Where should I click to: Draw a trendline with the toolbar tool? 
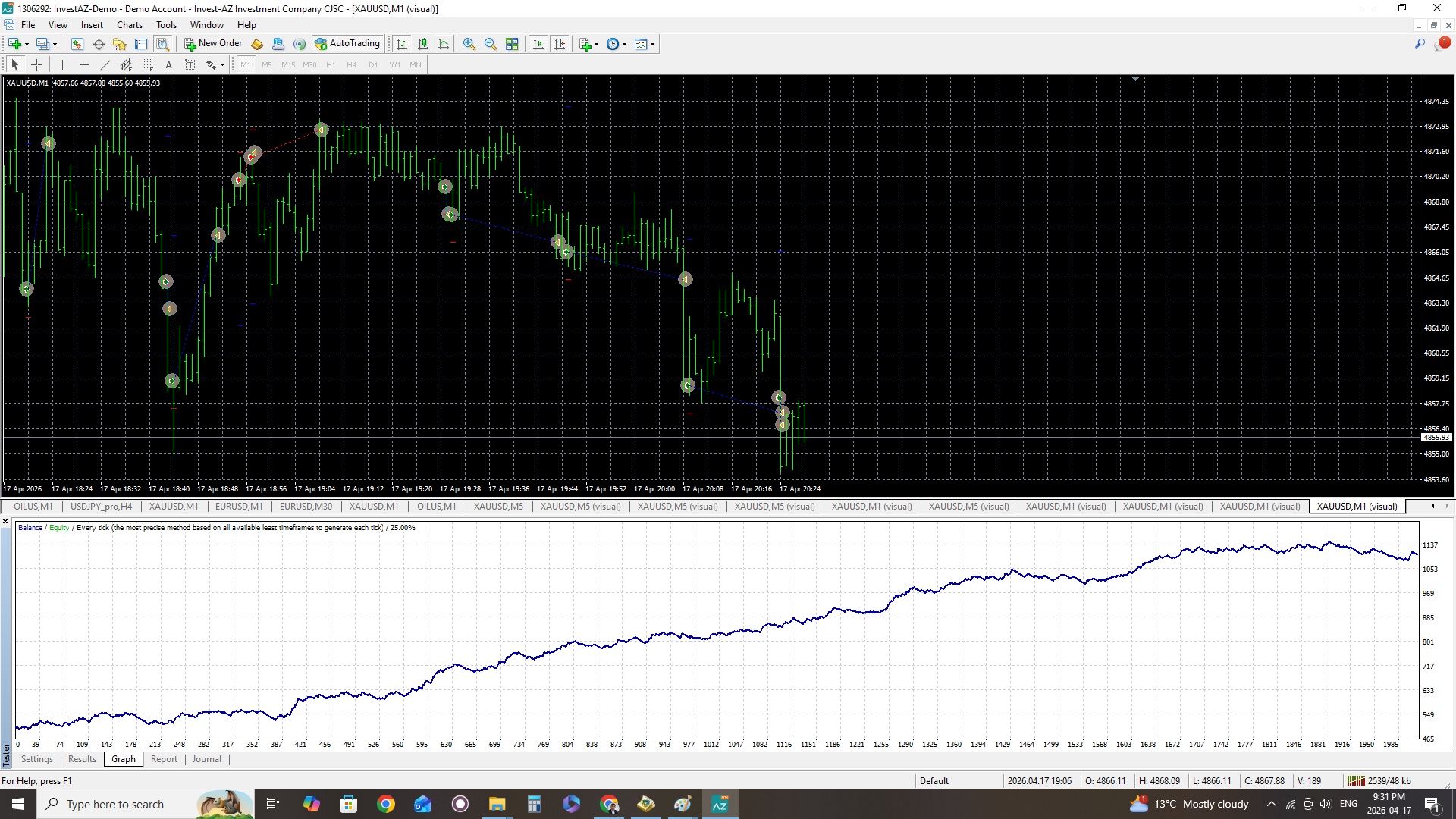[105, 65]
